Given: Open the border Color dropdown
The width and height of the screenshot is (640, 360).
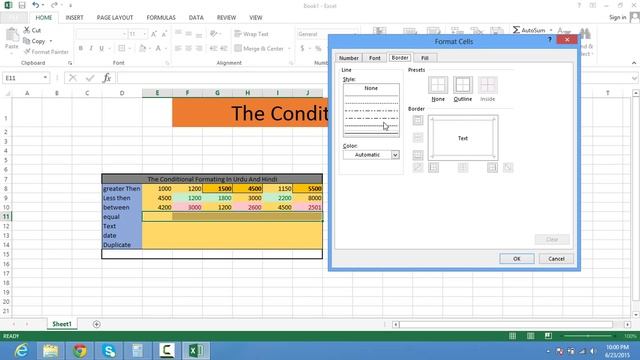Looking at the screenshot, I should tap(395, 155).
